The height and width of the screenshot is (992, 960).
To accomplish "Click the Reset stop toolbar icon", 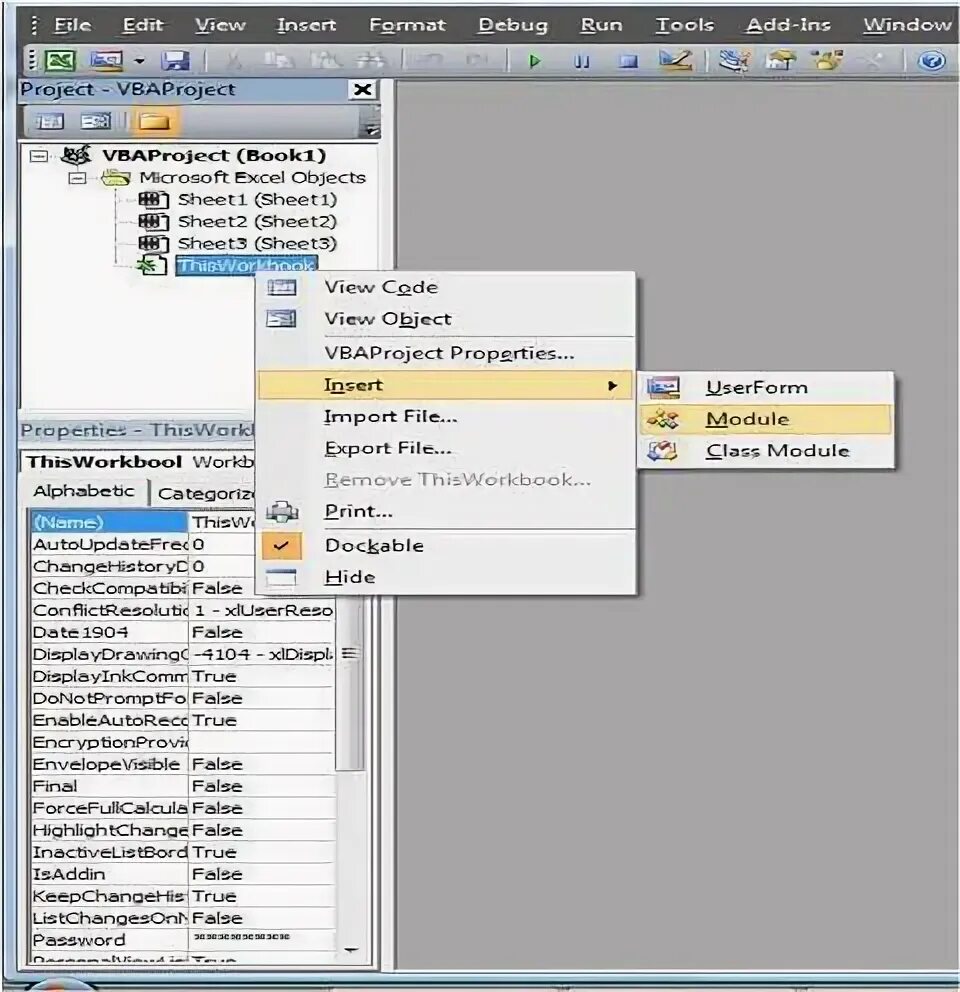I will pyautogui.click(x=627, y=61).
